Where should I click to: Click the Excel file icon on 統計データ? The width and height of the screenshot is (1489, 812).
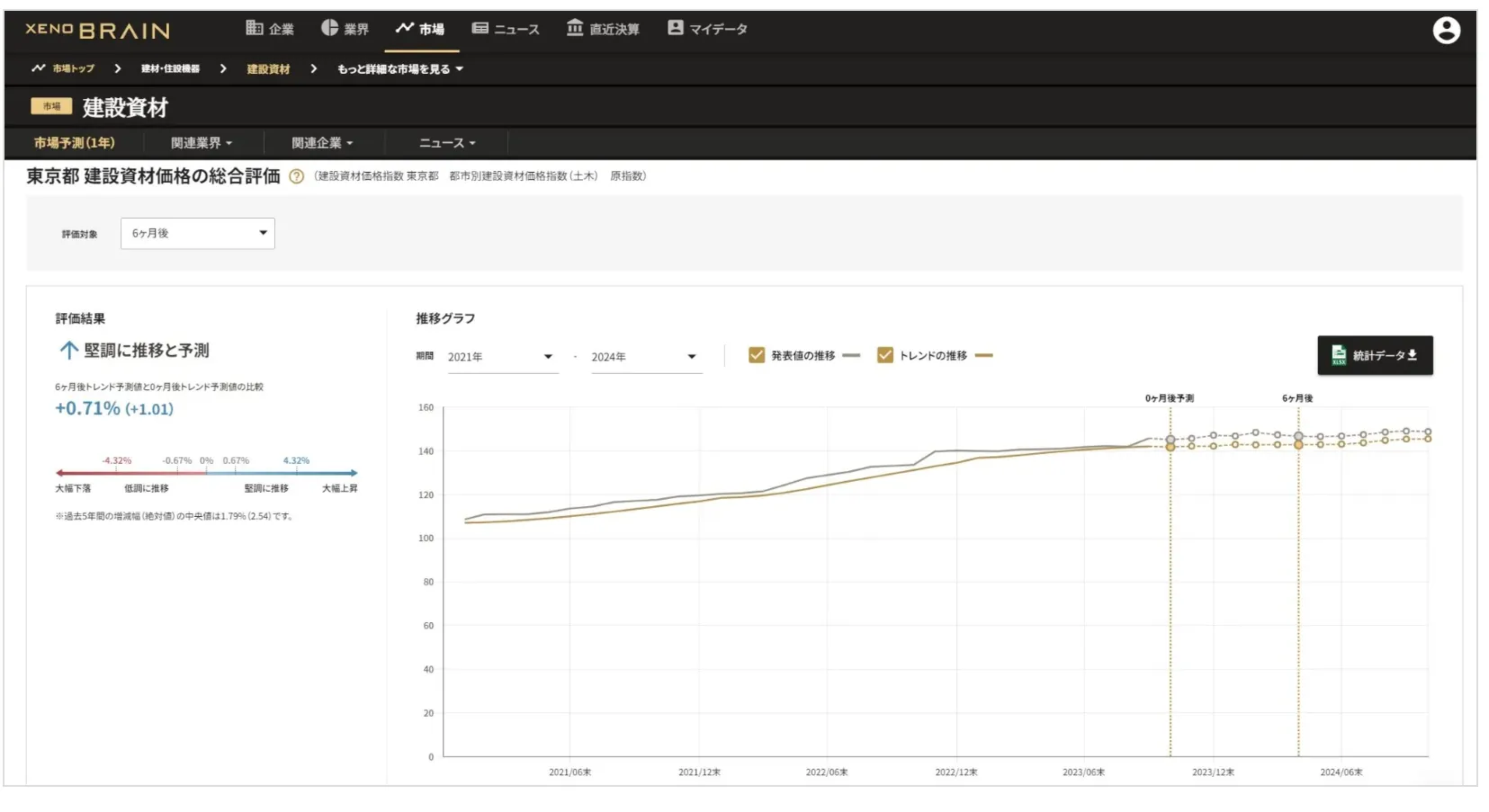1339,355
